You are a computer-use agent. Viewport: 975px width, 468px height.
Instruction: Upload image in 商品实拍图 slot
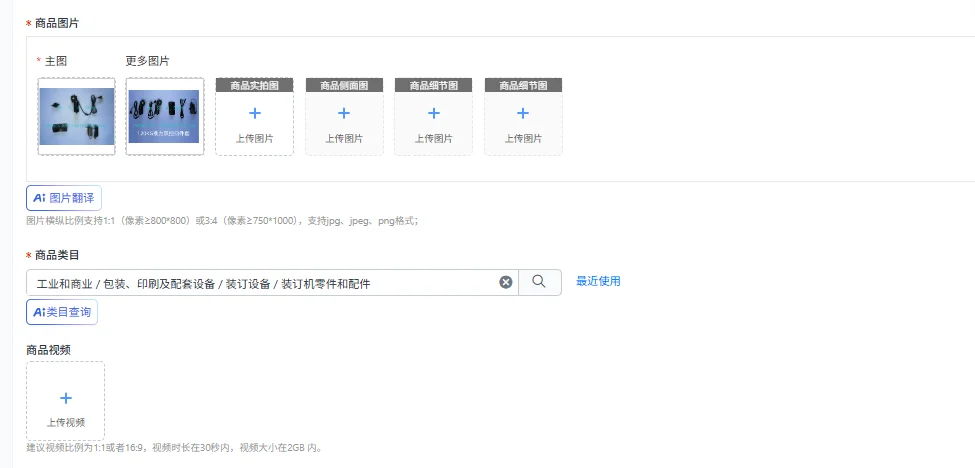254,116
